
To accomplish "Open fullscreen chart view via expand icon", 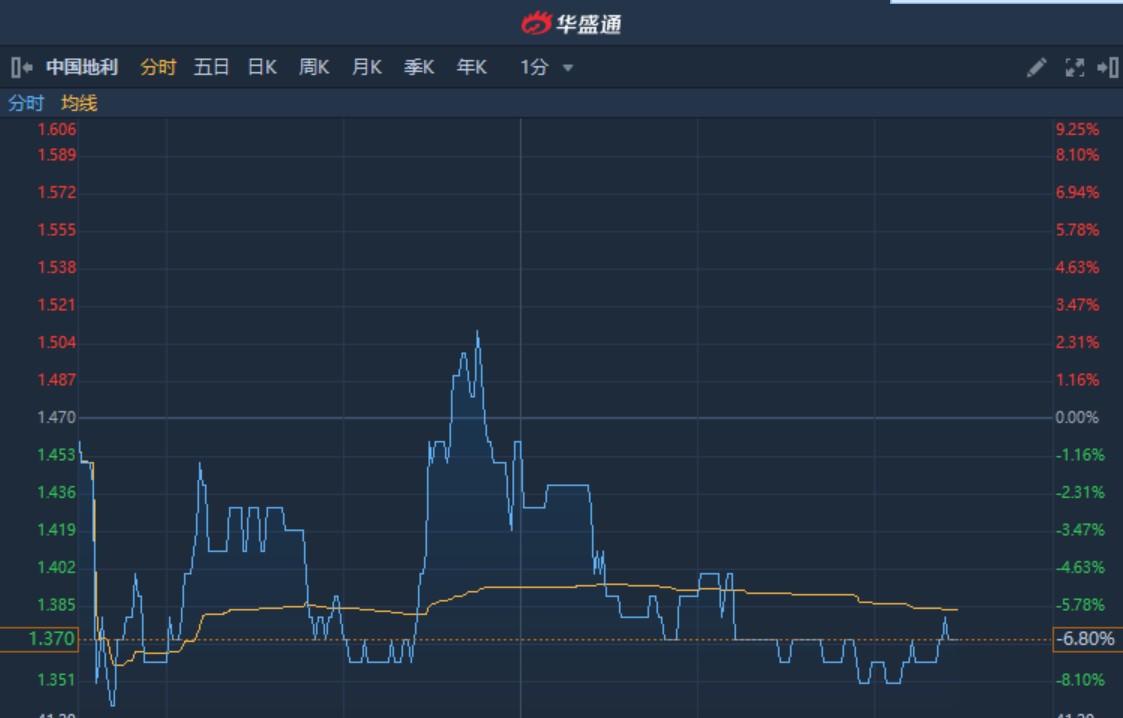I will [x=1073, y=67].
